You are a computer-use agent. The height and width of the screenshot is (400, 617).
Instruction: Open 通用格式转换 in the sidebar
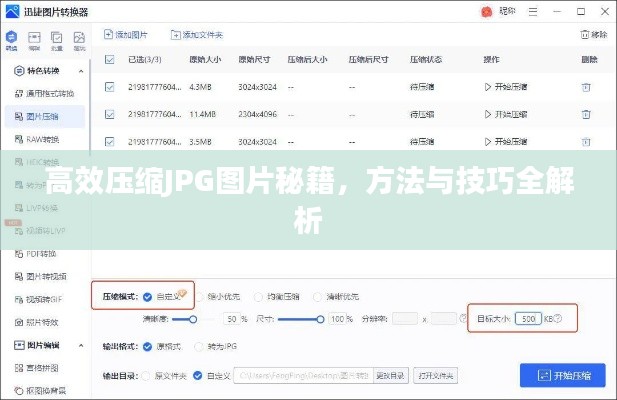(49, 93)
